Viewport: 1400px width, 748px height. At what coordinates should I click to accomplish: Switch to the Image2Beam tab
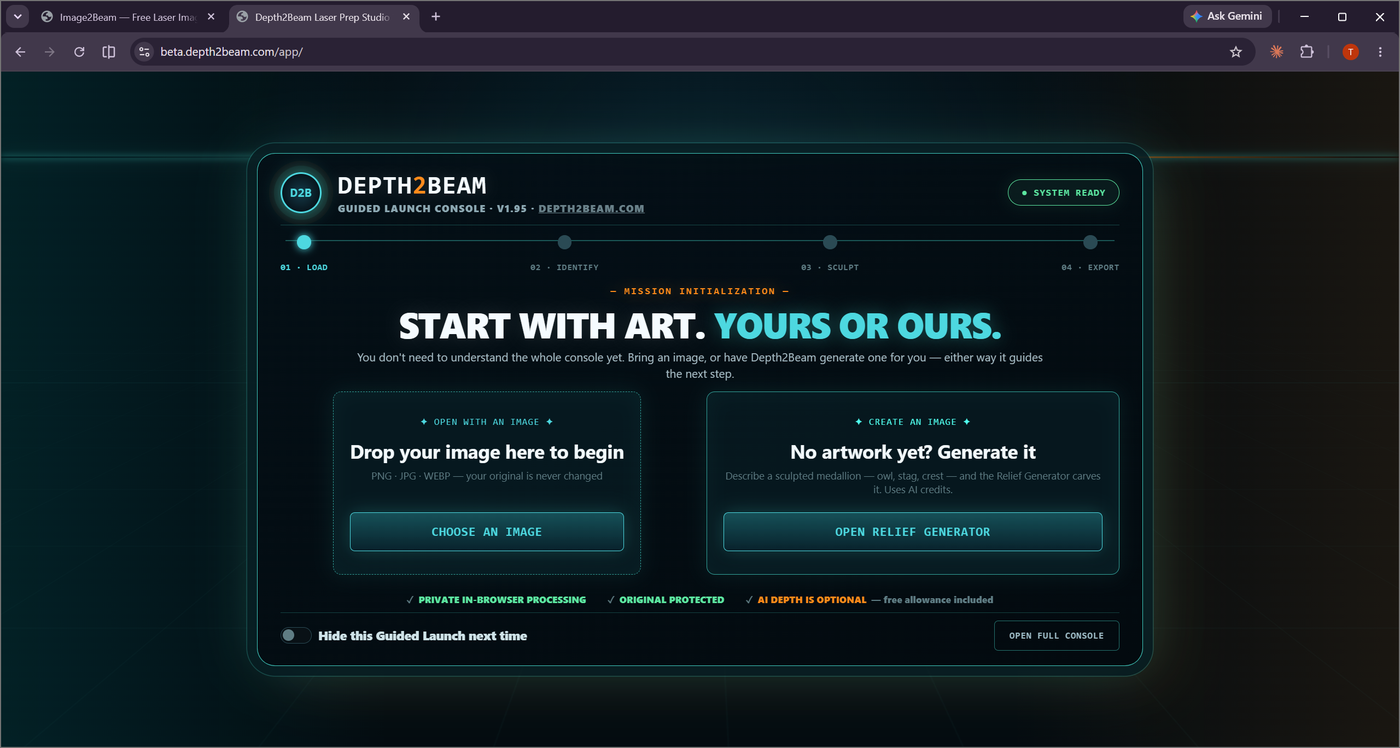click(129, 17)
